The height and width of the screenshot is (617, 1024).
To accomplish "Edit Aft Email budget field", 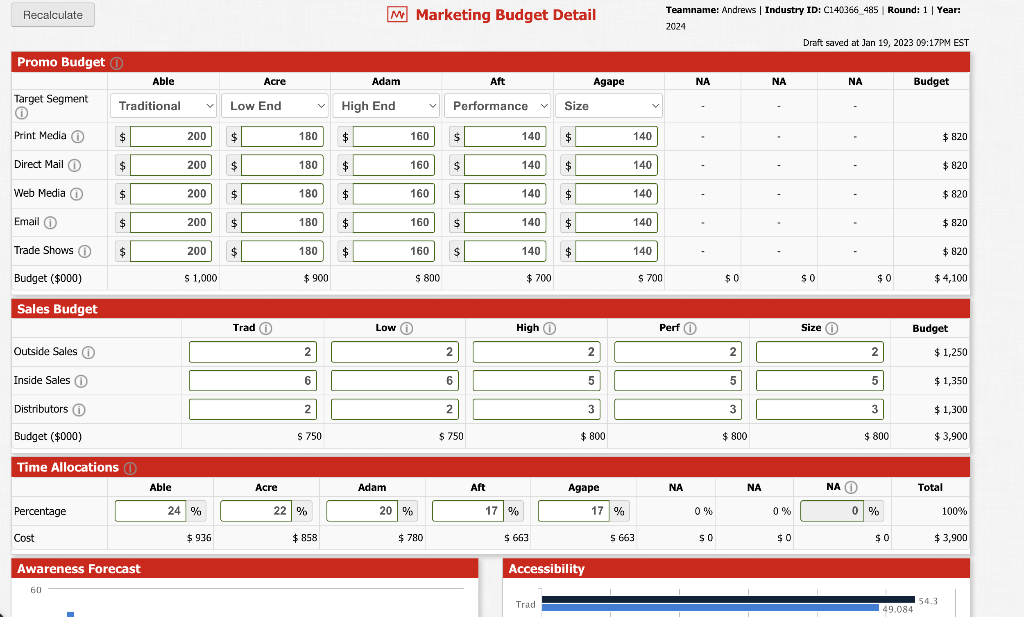I will click(505, 223).
